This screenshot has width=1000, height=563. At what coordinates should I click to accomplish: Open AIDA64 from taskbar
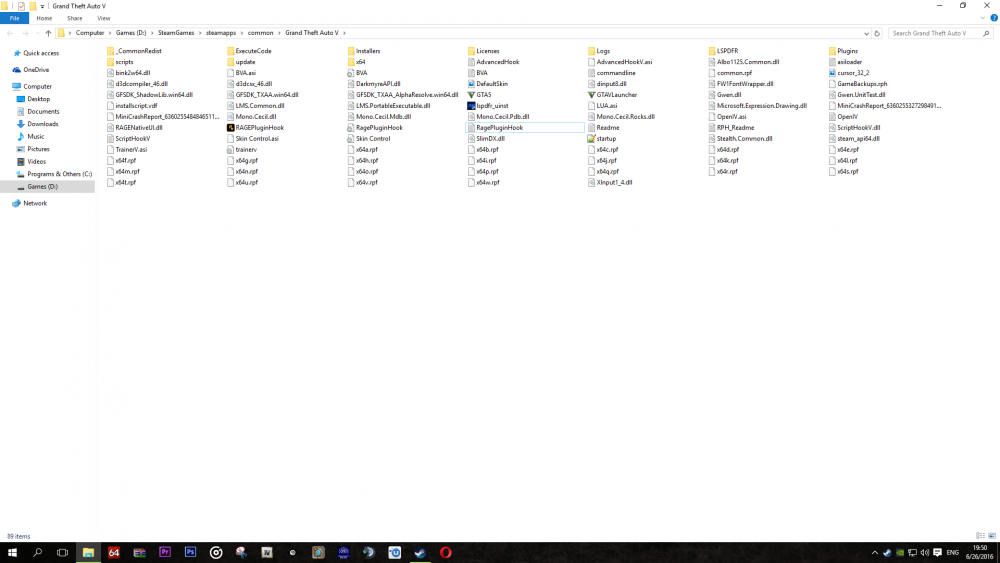[114, 552]
